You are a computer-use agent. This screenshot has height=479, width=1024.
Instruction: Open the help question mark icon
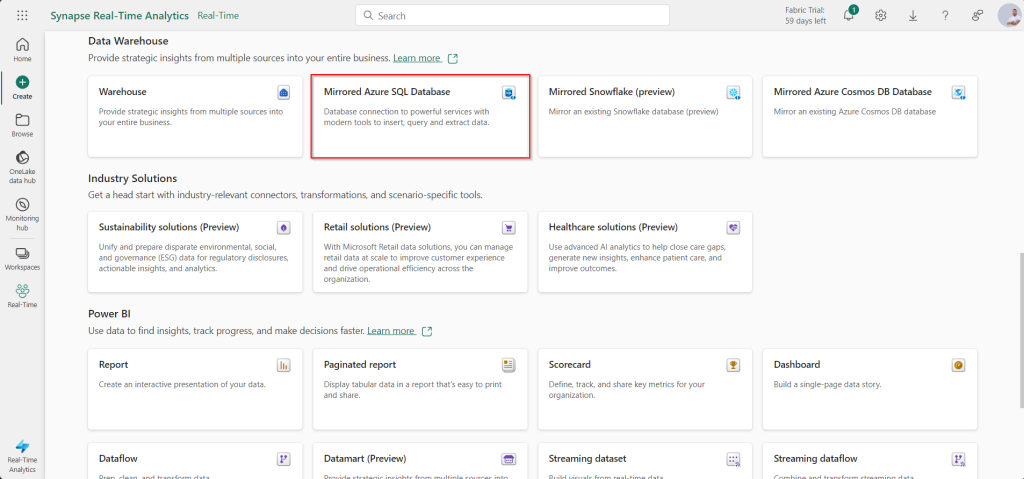point(945,15)
